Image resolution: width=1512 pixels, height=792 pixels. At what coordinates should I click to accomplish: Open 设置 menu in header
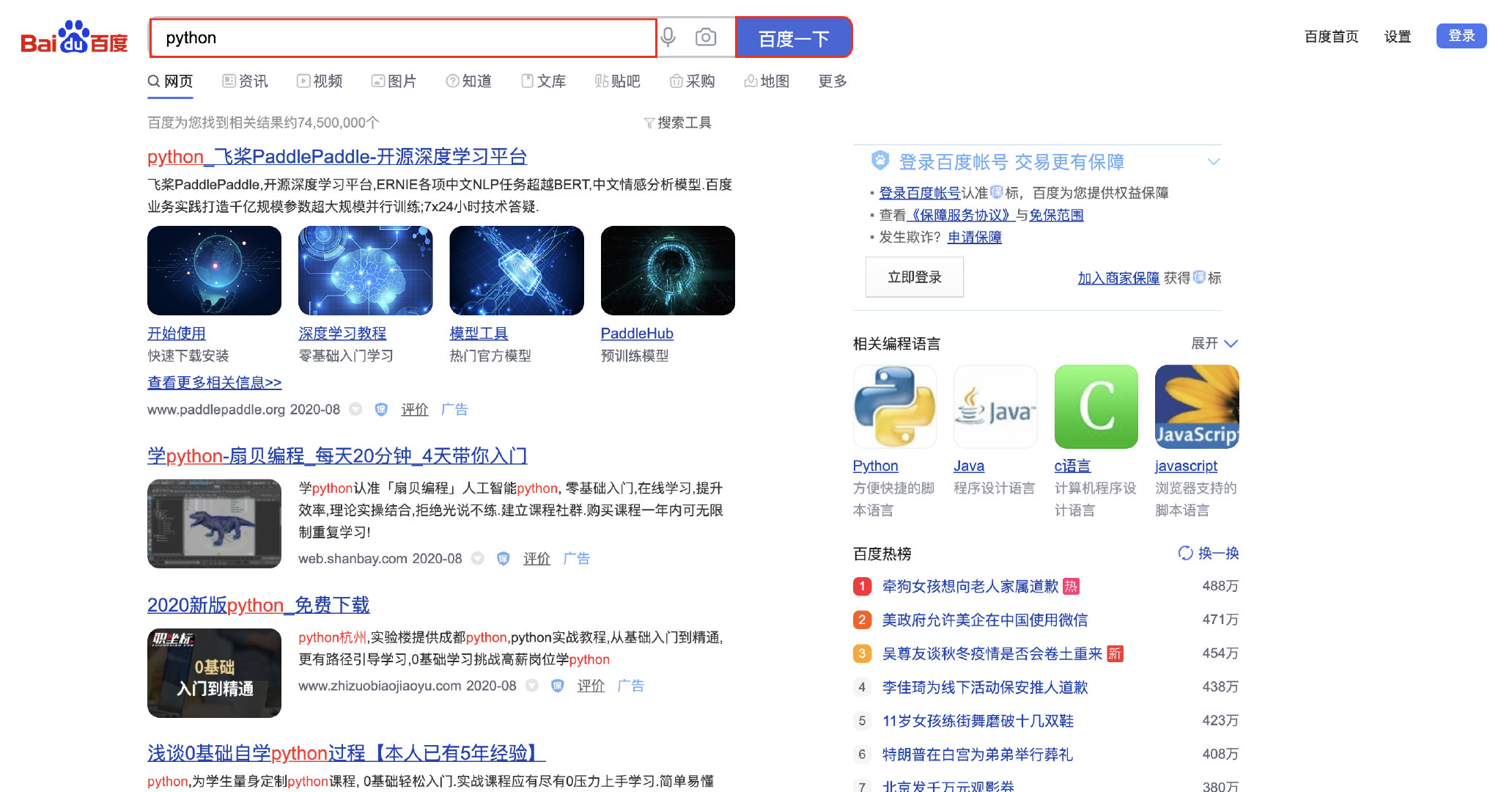pyautogui.click(x=1398, y=37)
